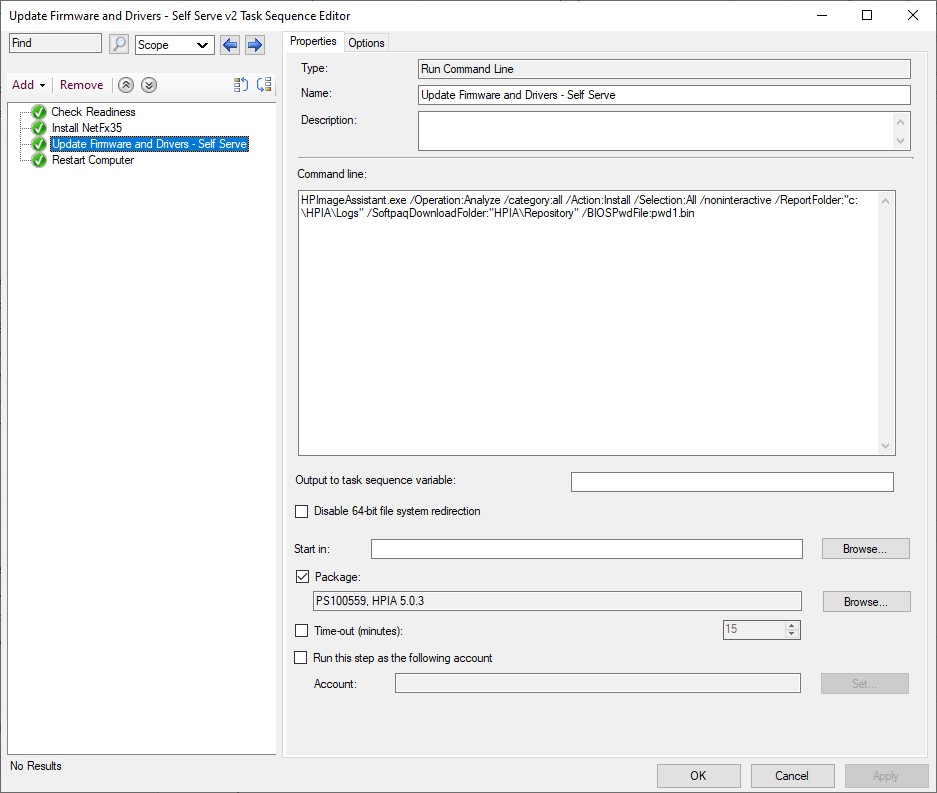
Task: Click the move step down icon
Action: (264, 85)
